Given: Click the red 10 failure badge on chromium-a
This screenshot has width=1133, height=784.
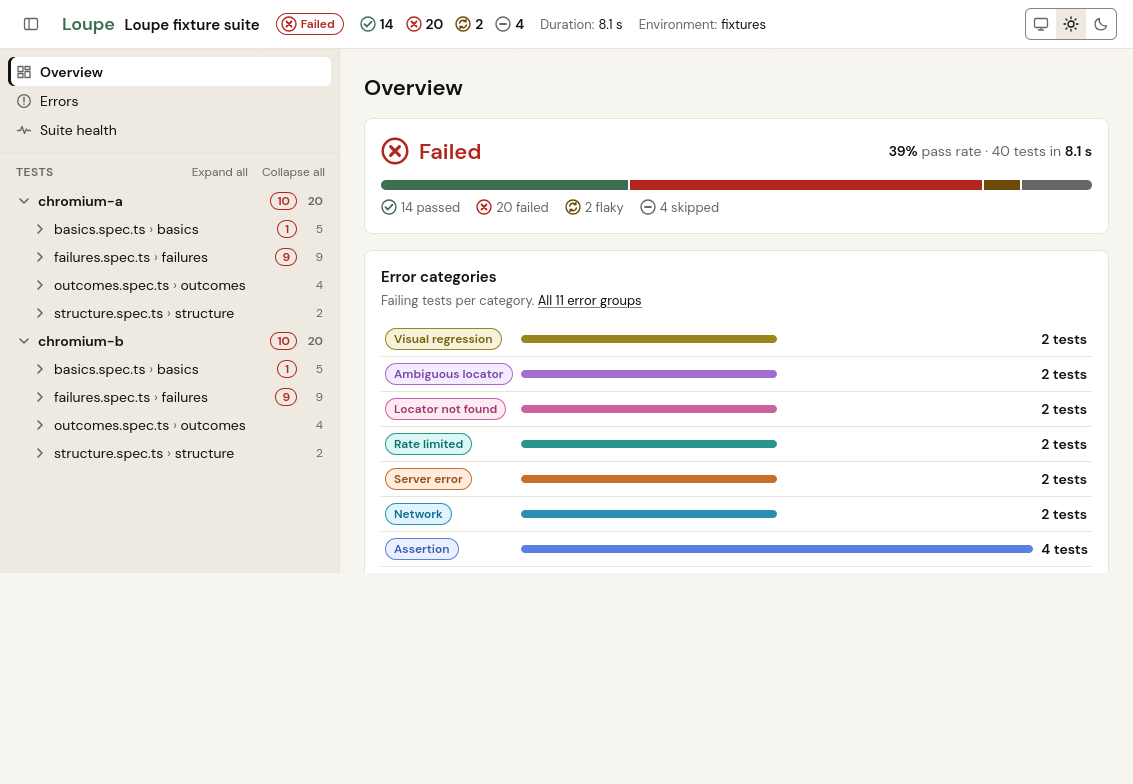Looking at the screenshot, I should tap(283, 201).
